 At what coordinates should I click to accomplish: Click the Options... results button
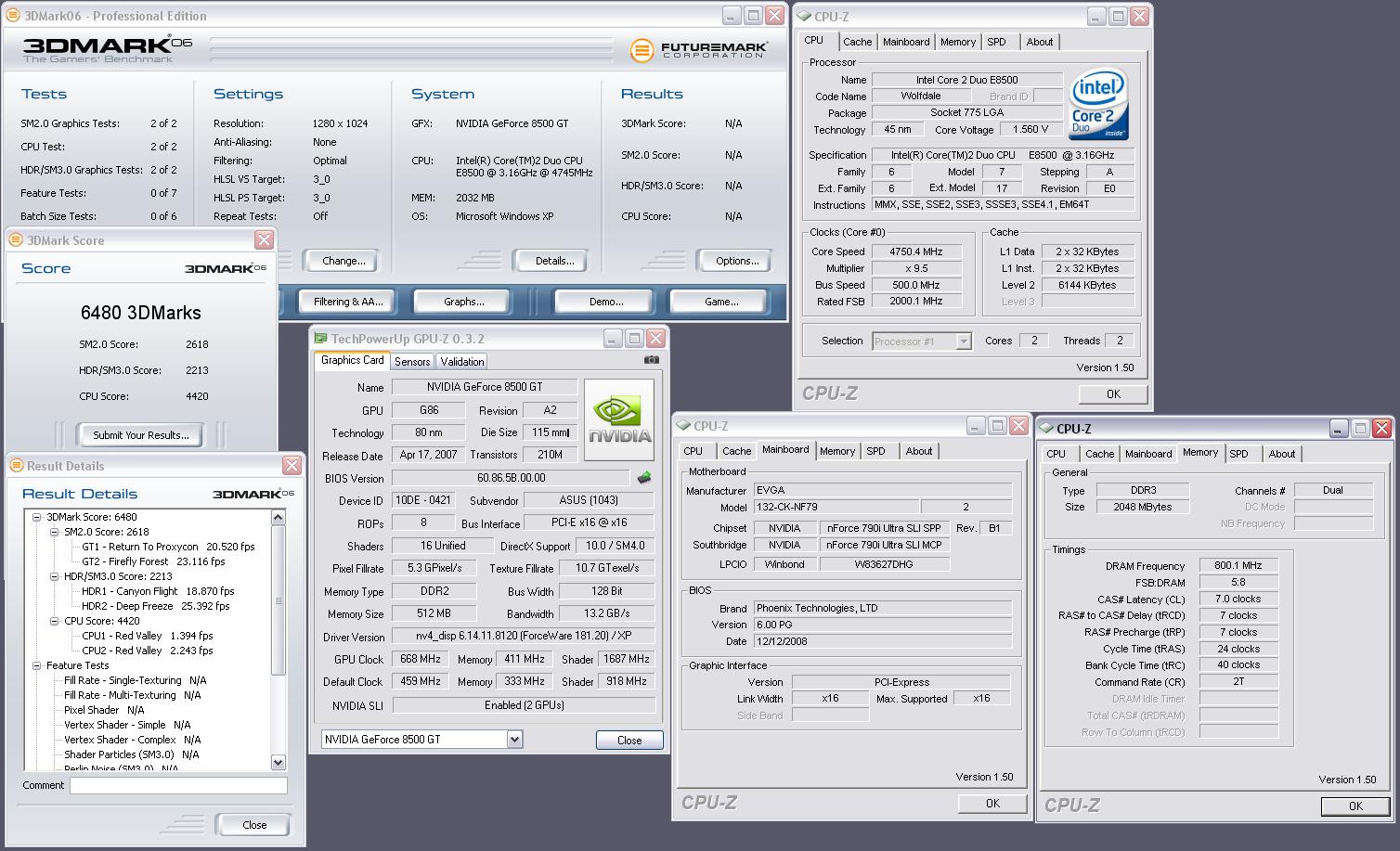737,261
